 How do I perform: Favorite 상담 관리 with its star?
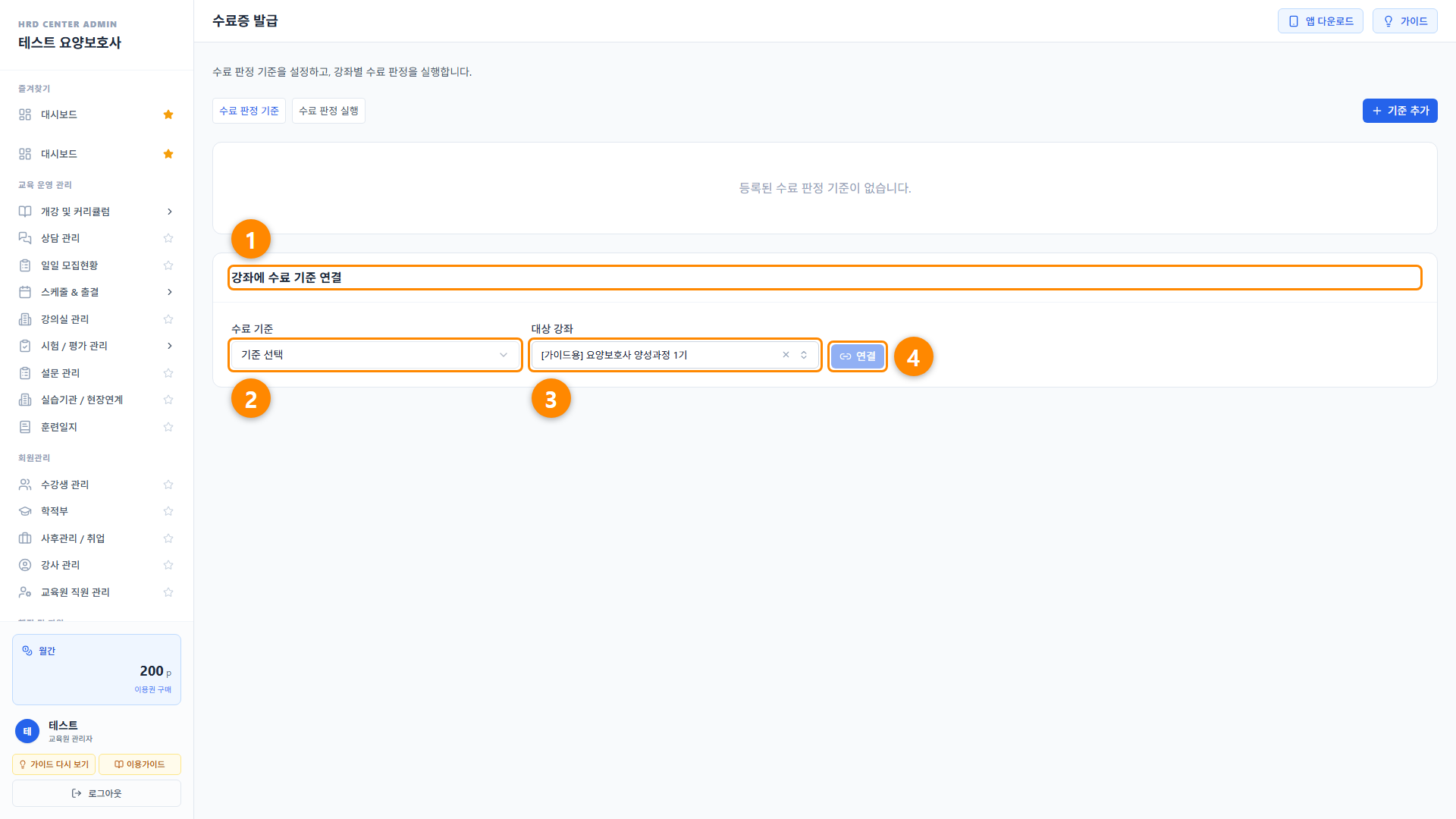tap(168, 238)
